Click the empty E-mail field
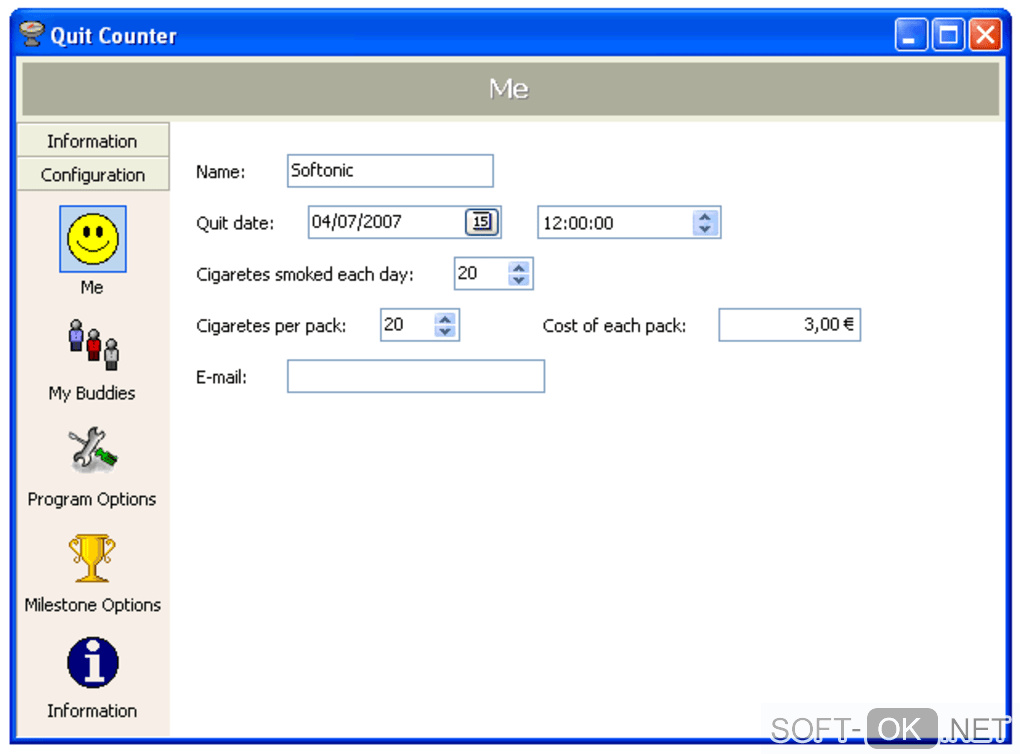 click(416, 376)
